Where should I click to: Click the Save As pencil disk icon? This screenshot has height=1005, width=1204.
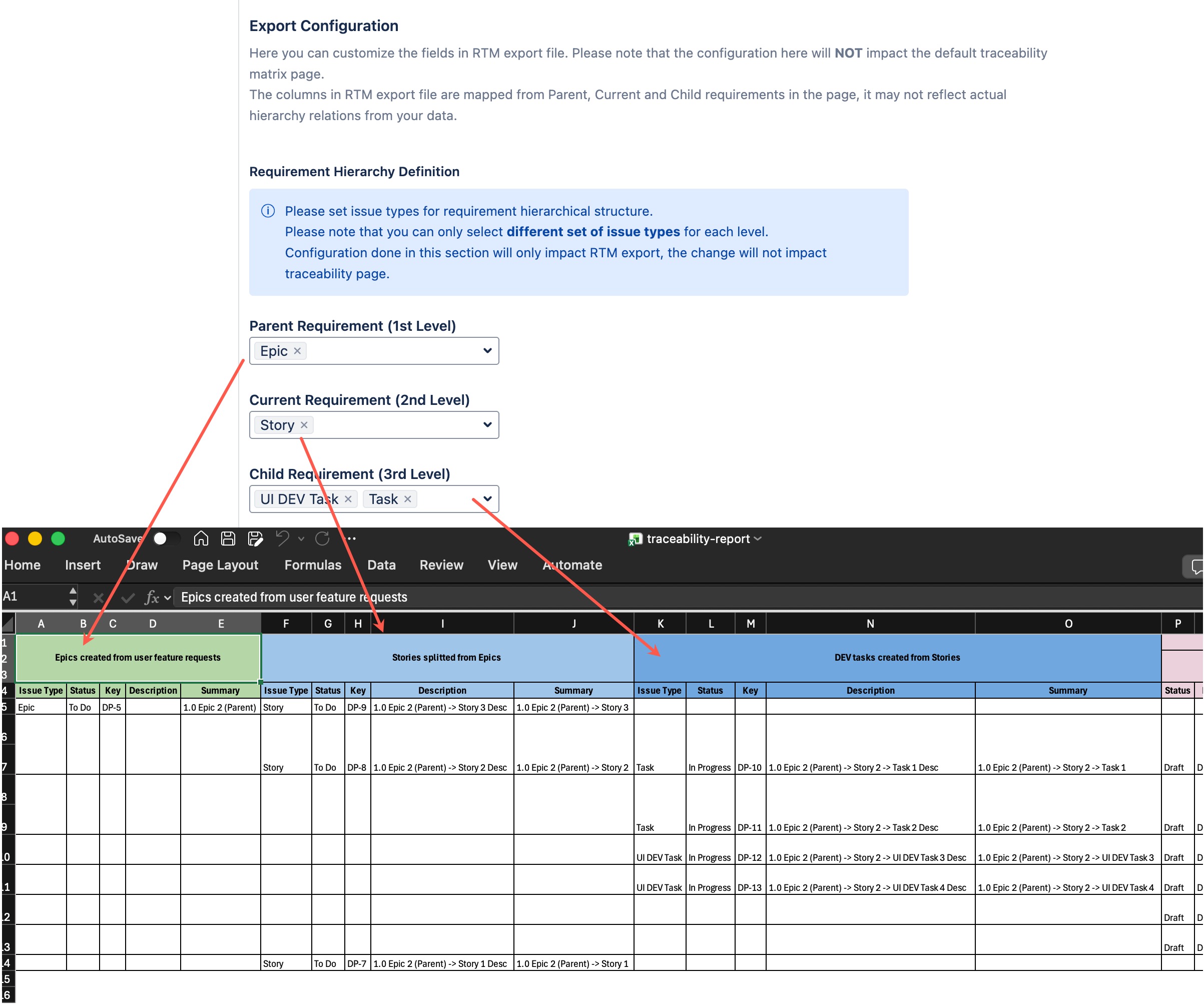pos(255,539)
